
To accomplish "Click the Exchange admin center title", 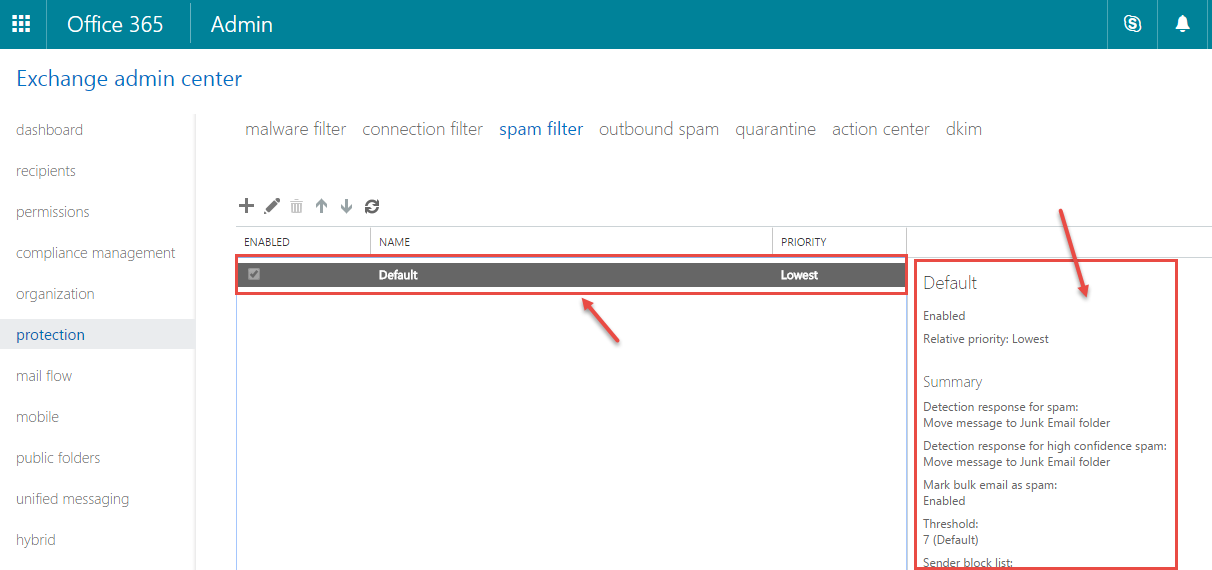I will (x=129, y=78).
